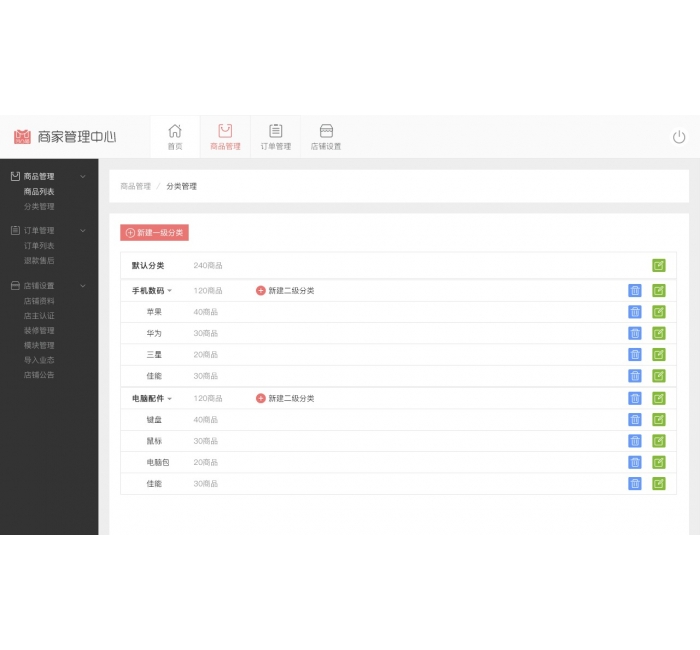Delete the 电脑包 subcategory
700x650 pixels.
(x=635, y=462)
